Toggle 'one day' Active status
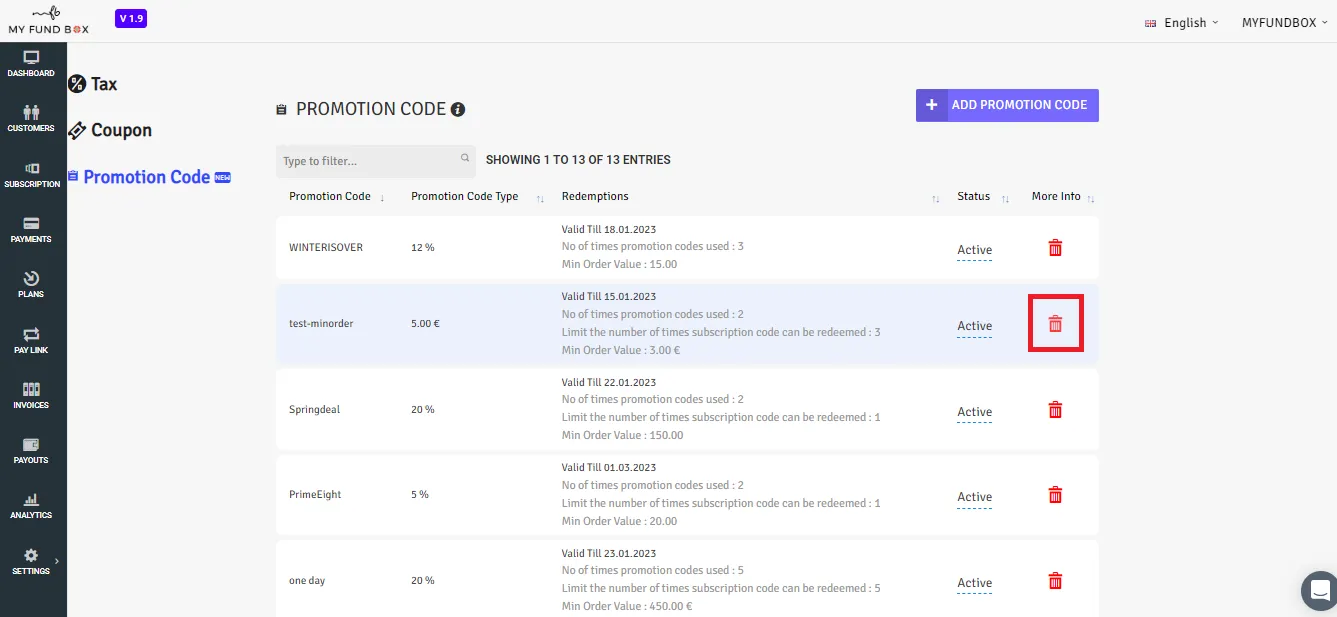The height and width of the screenshot is (617, 1337). tap(974, 583)
